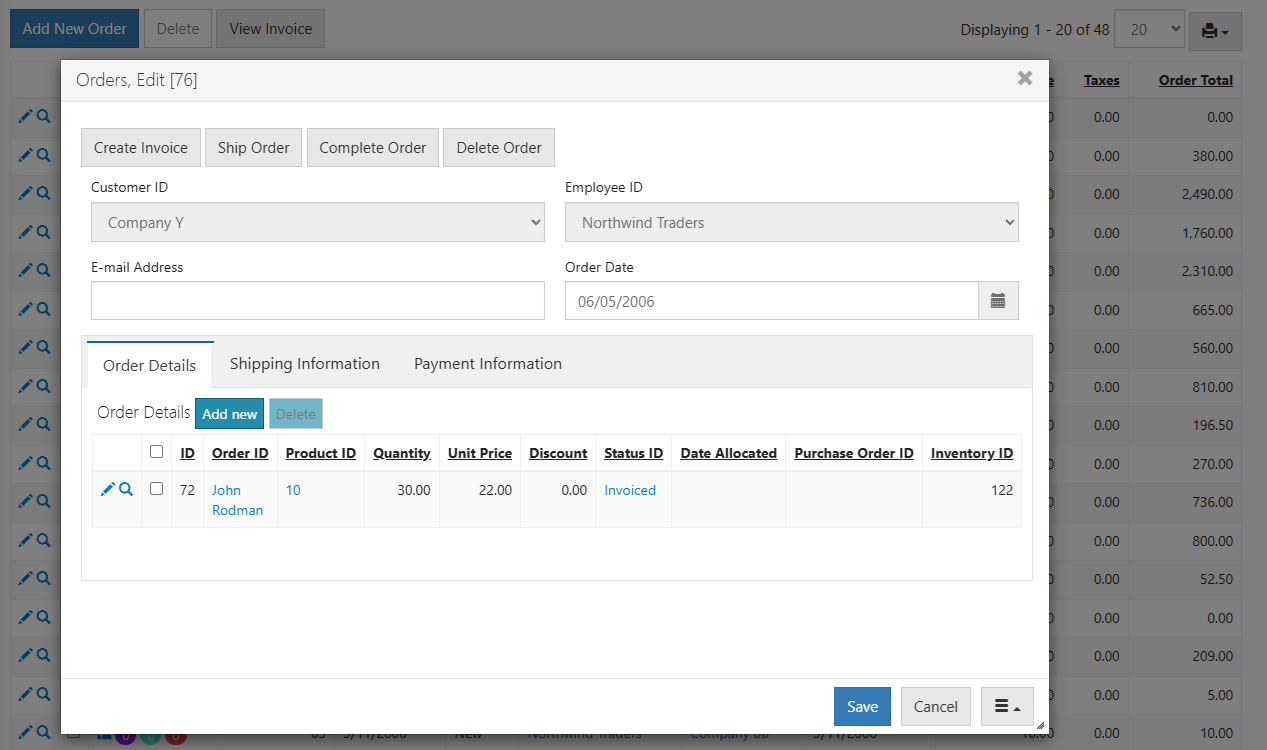Open the John Rodman order link

(x=238, y=500)
